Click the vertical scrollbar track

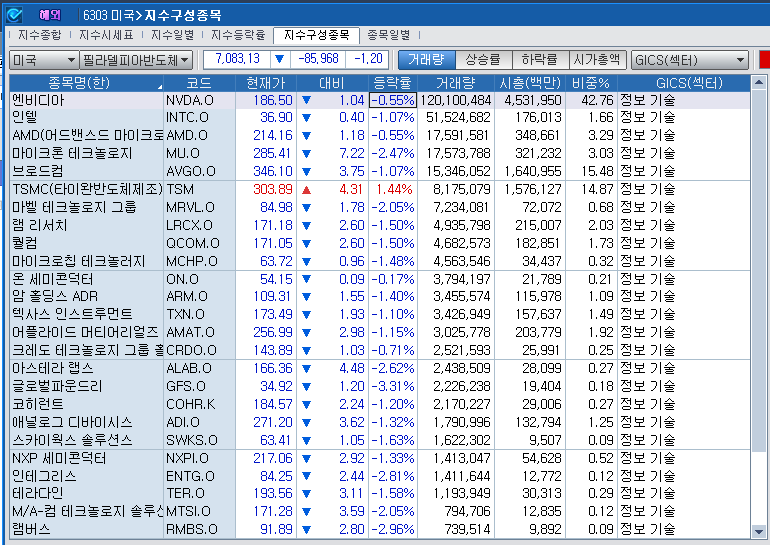click(758, 307)
